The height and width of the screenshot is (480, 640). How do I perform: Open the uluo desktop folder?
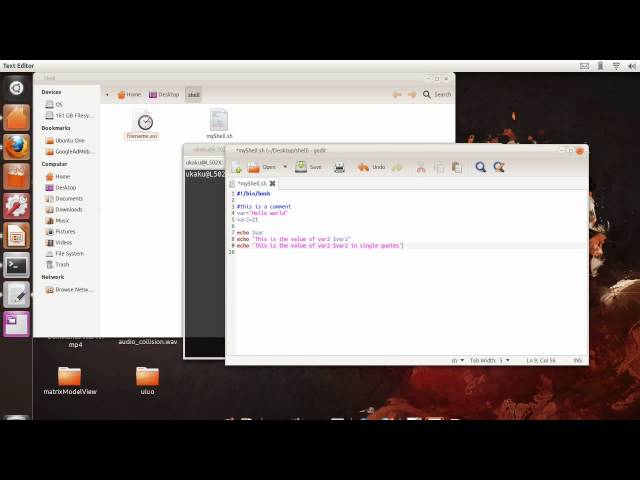point(147,381)
